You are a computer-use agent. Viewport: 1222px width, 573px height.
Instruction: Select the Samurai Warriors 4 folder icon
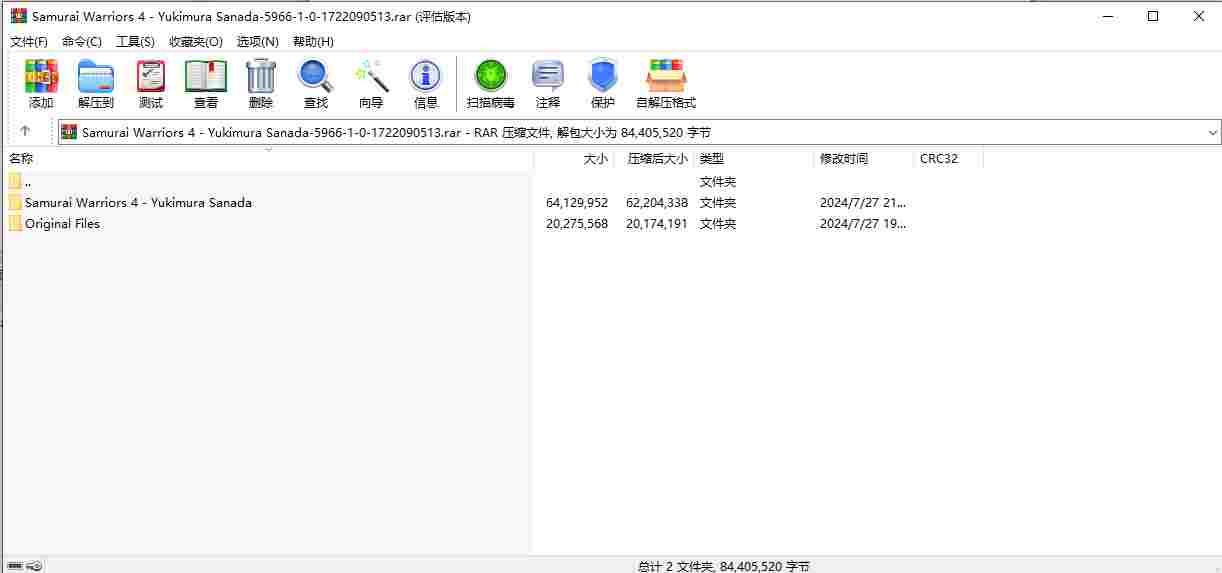(x=15, y=202)
